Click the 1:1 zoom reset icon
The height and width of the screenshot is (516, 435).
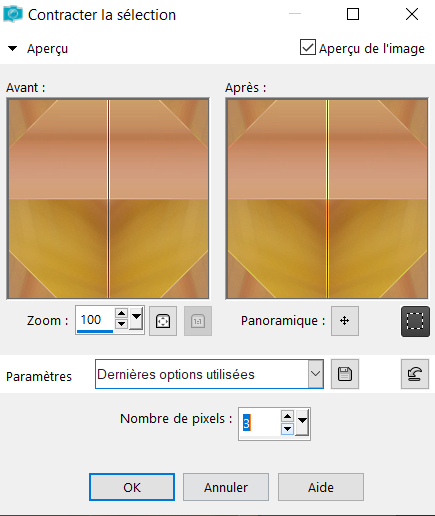(x=198, y=321)
